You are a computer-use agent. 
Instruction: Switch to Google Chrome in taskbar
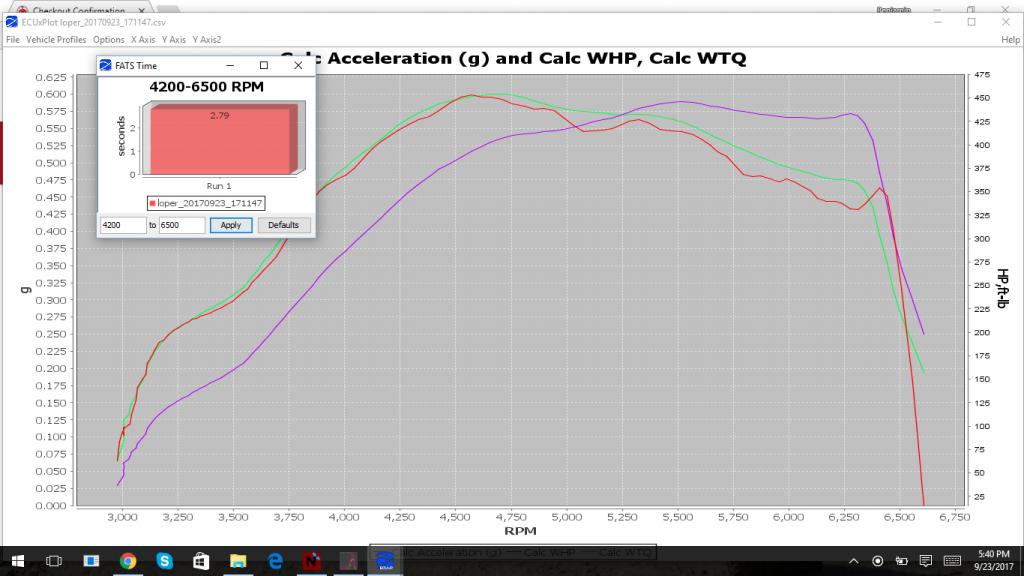click(x=128, y=560)
